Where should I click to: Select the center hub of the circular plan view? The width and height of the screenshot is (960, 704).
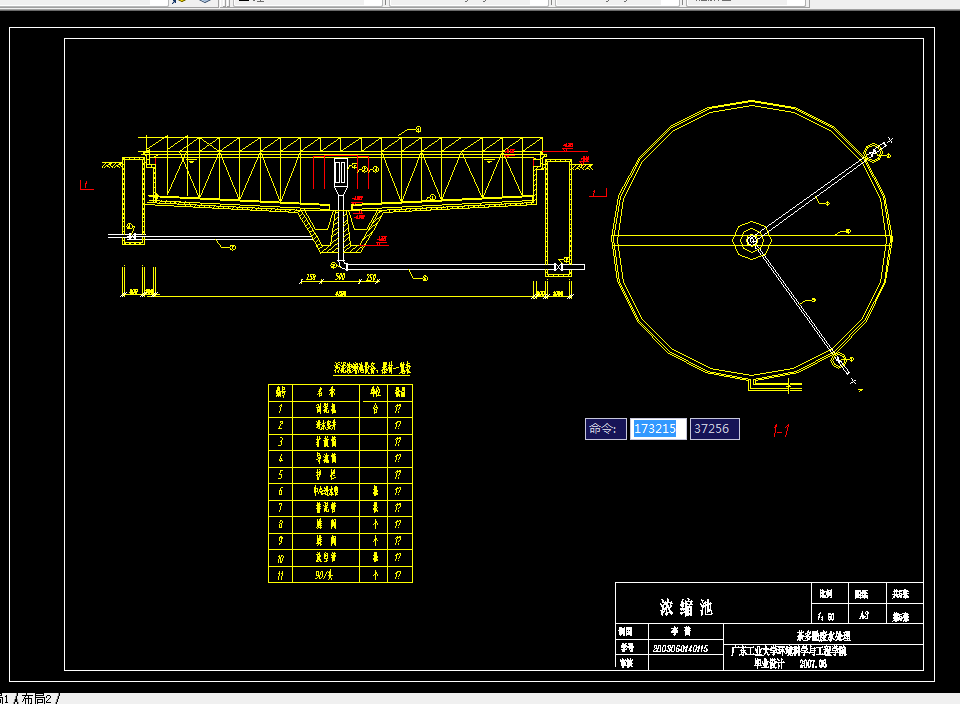[752, 240]
